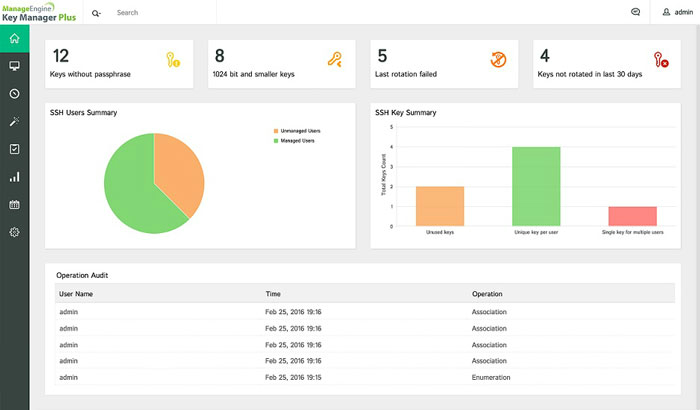The width and height of the screenshot is (700, 410).
Task: Click the yellow key icon for keys without passphrase
Action: (x=174, y=61)
